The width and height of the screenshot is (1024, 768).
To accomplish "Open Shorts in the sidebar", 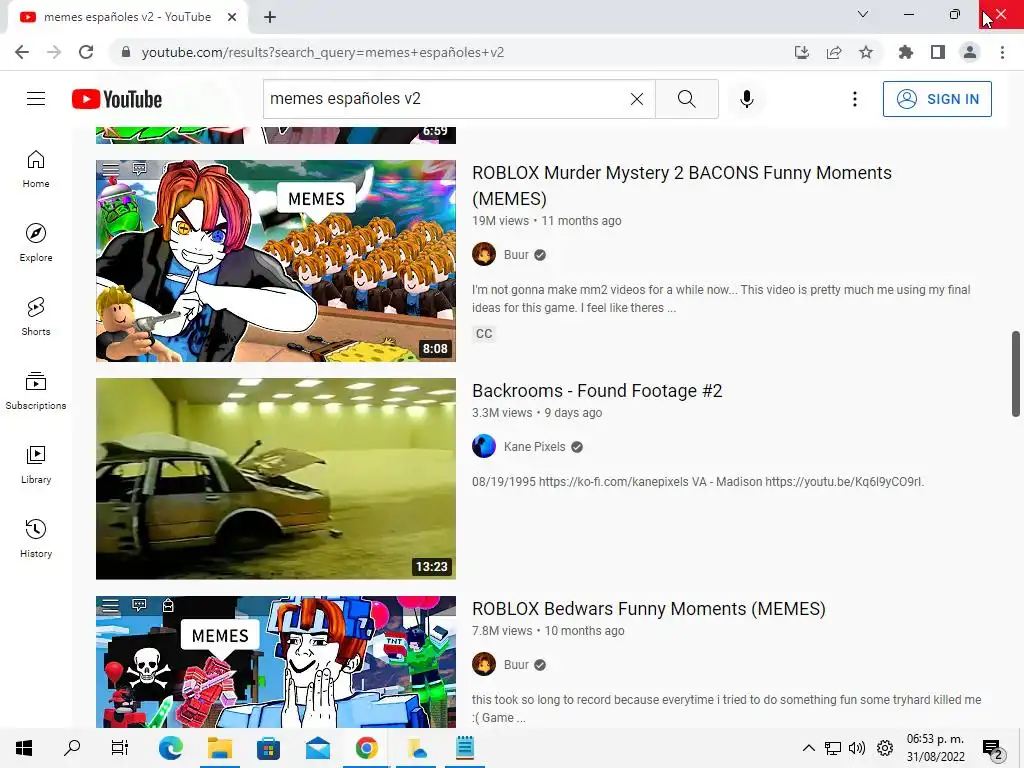I will click(x=36, y=317).
